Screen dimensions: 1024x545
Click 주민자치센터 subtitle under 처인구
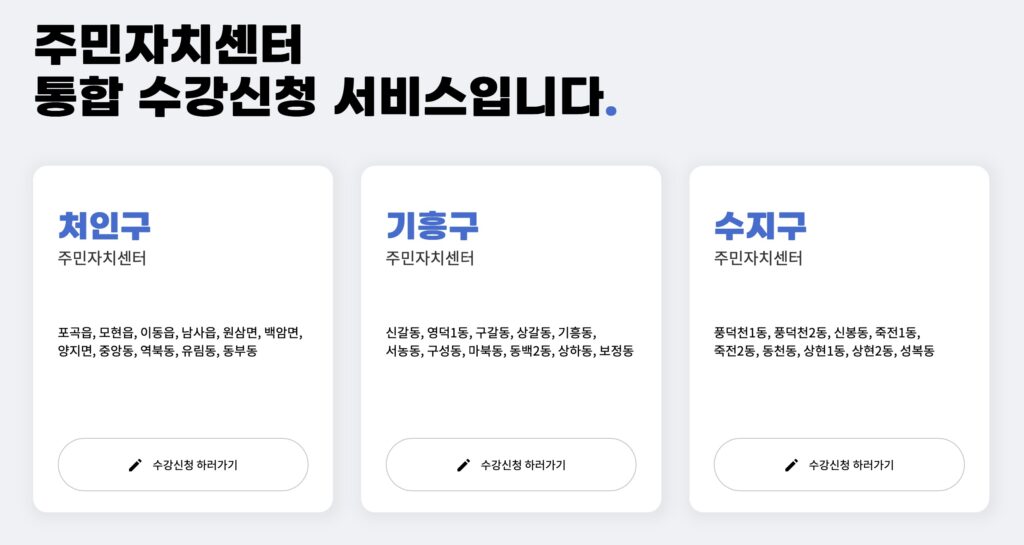[x=102, y=258]
